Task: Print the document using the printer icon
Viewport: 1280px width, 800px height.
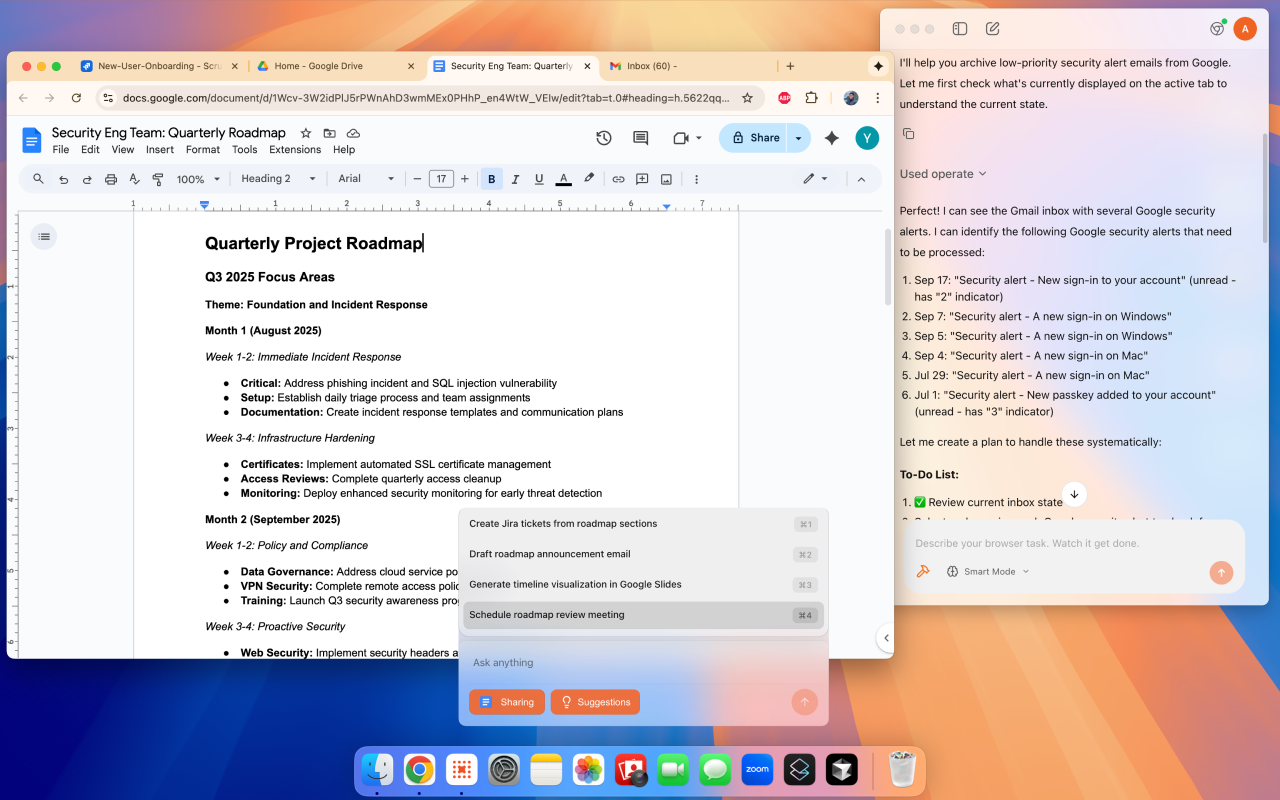Action: point(111,179)
